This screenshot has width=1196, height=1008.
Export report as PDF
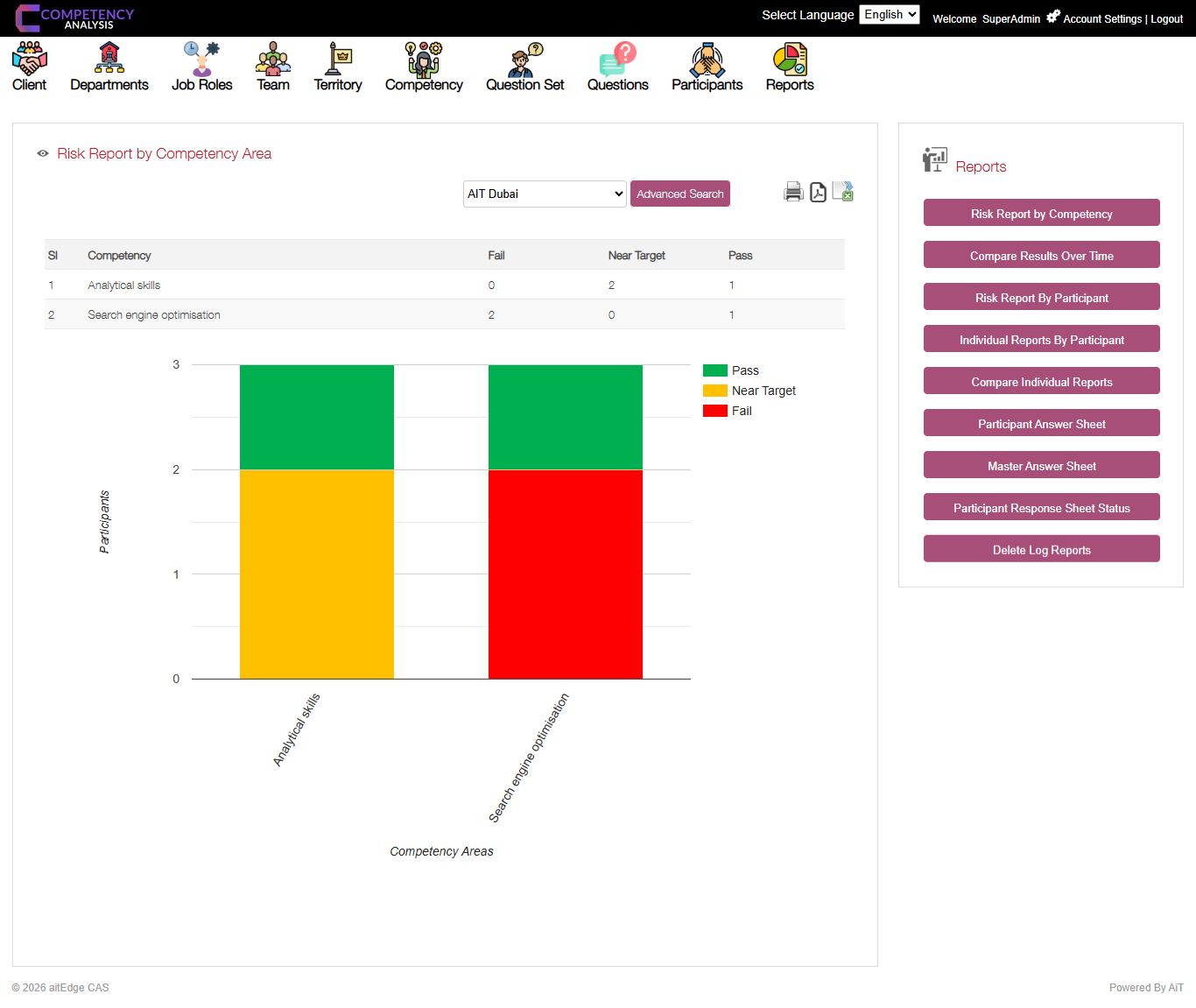pyautogui.click(x=818, y=191)
